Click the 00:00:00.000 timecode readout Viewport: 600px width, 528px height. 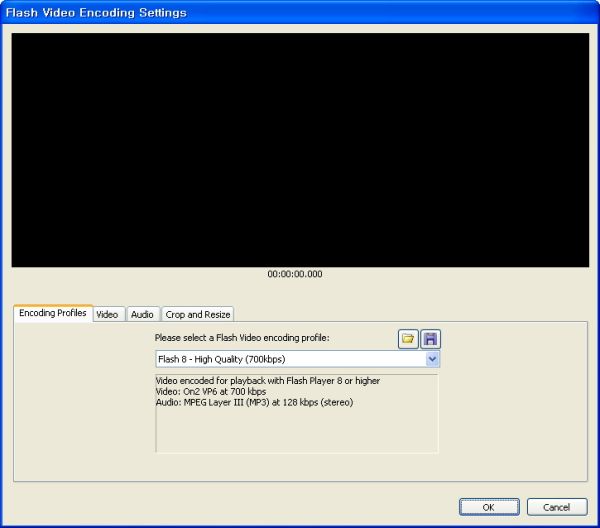[x=295, y=274]
